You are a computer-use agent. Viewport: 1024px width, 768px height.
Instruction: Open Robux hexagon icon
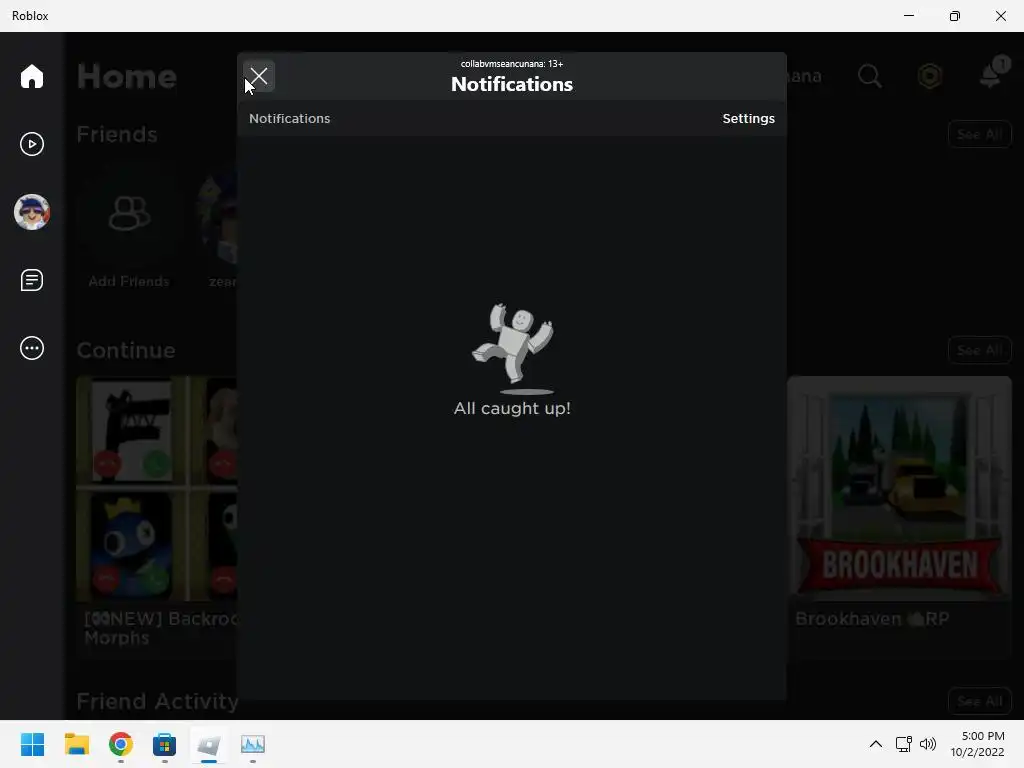click(930, 76)
